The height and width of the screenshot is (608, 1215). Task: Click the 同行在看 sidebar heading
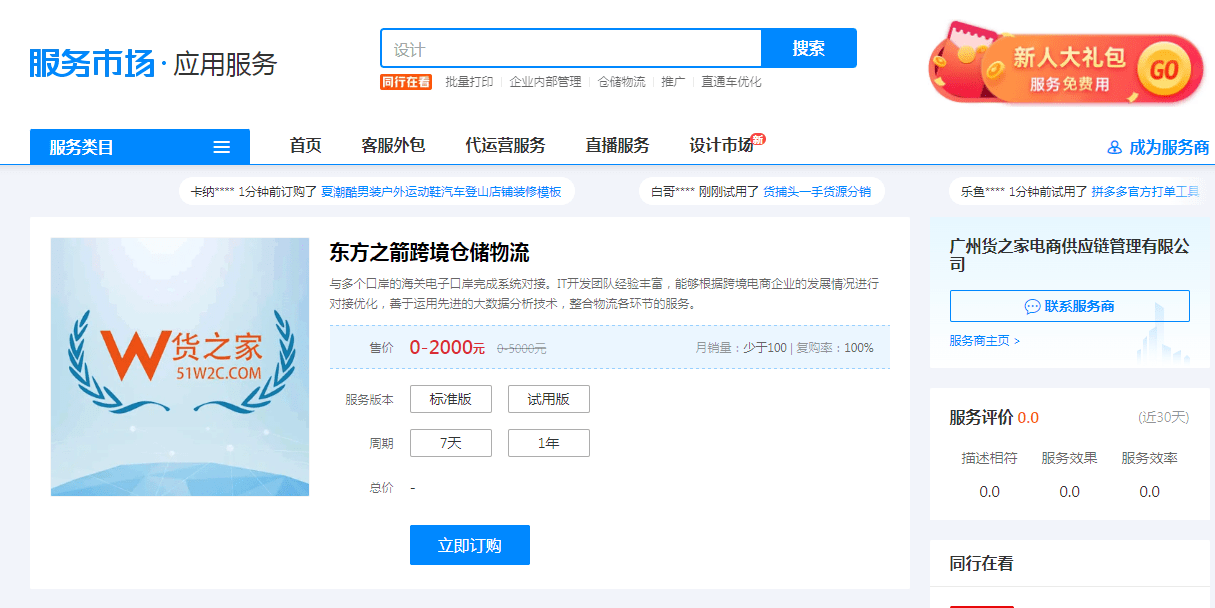coord(982,564)
